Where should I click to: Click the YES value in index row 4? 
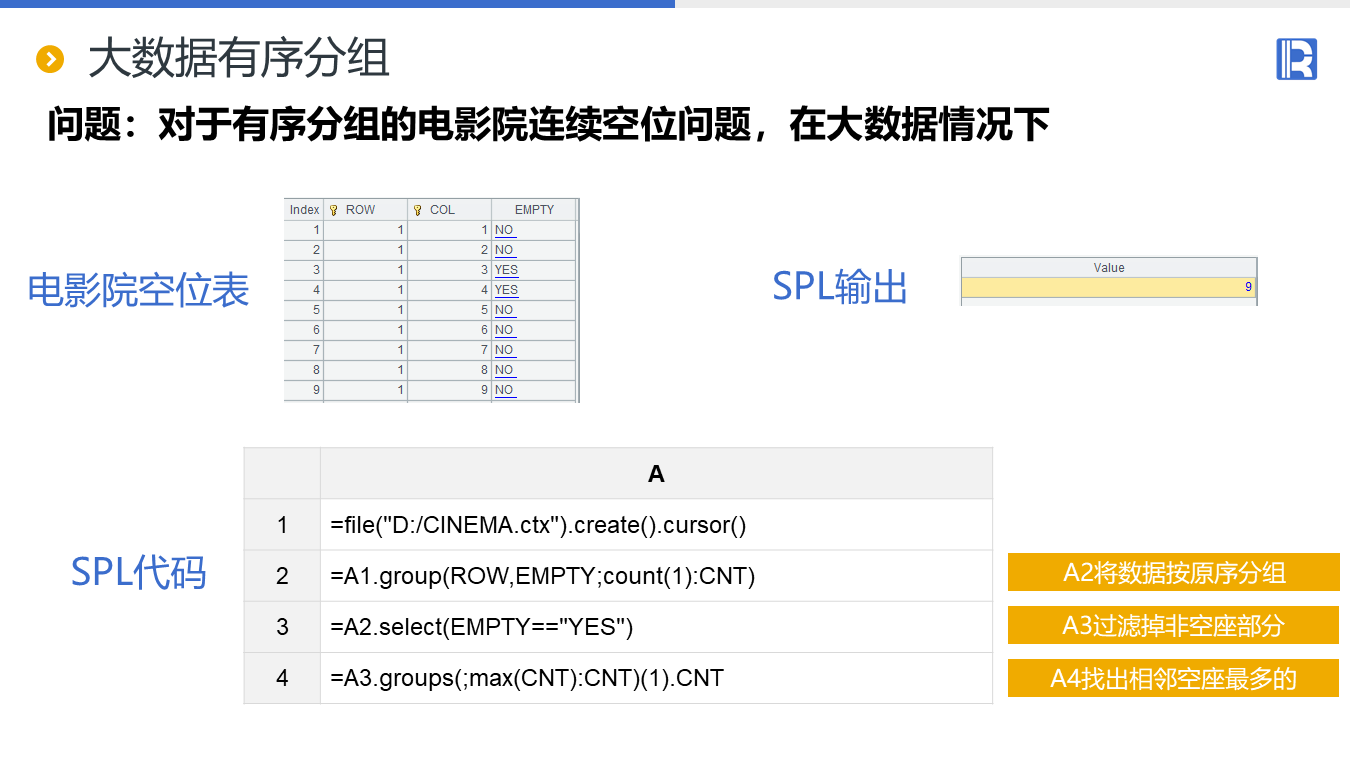tap(507, 290)
